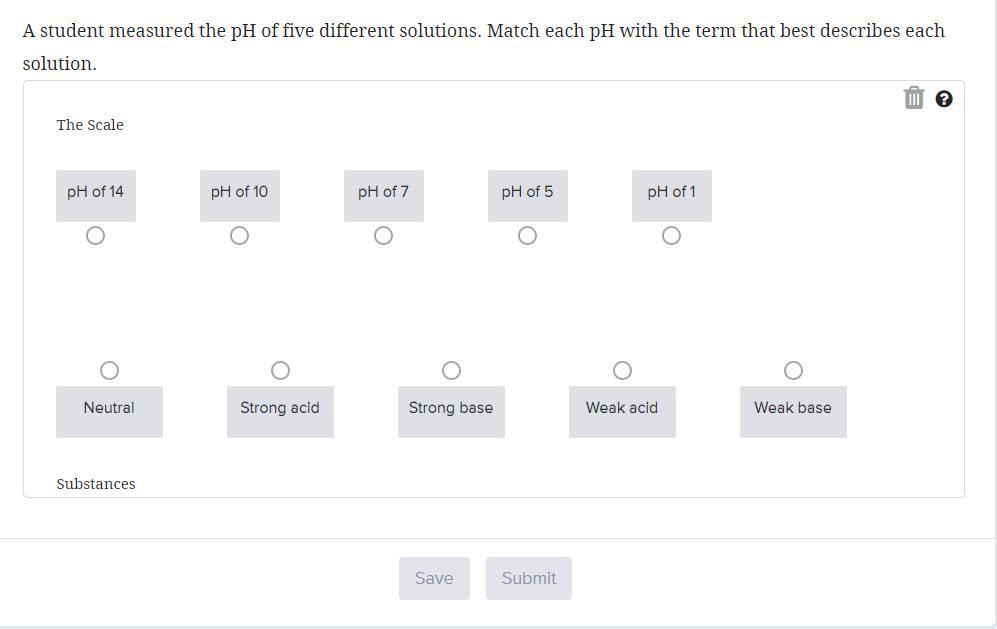The image size is (997, 629).
Task: Select the circle above Neutral
Action: pos(109,371)
